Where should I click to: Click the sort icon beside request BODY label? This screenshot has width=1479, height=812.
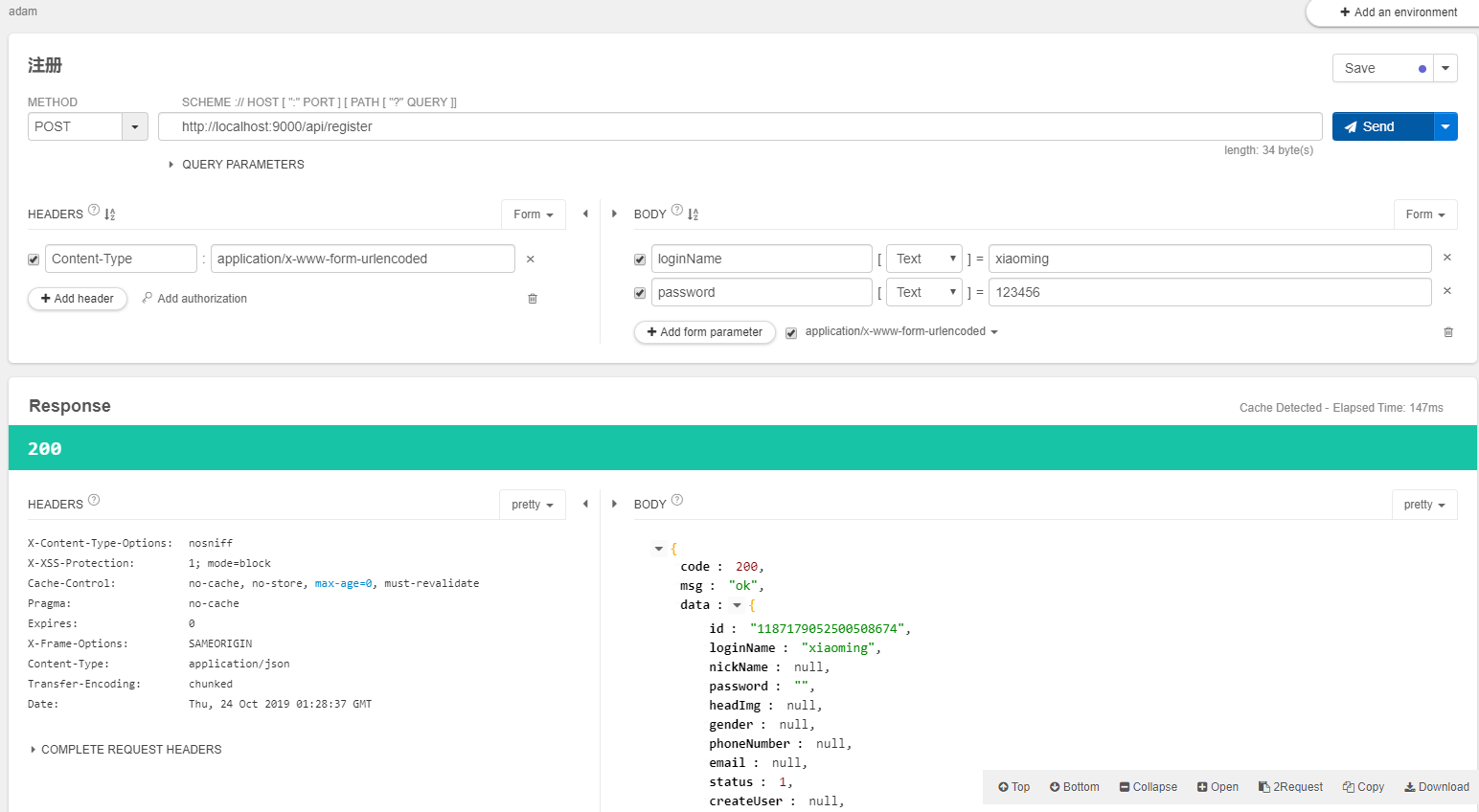pyautogui.click(x=694, y=214)
